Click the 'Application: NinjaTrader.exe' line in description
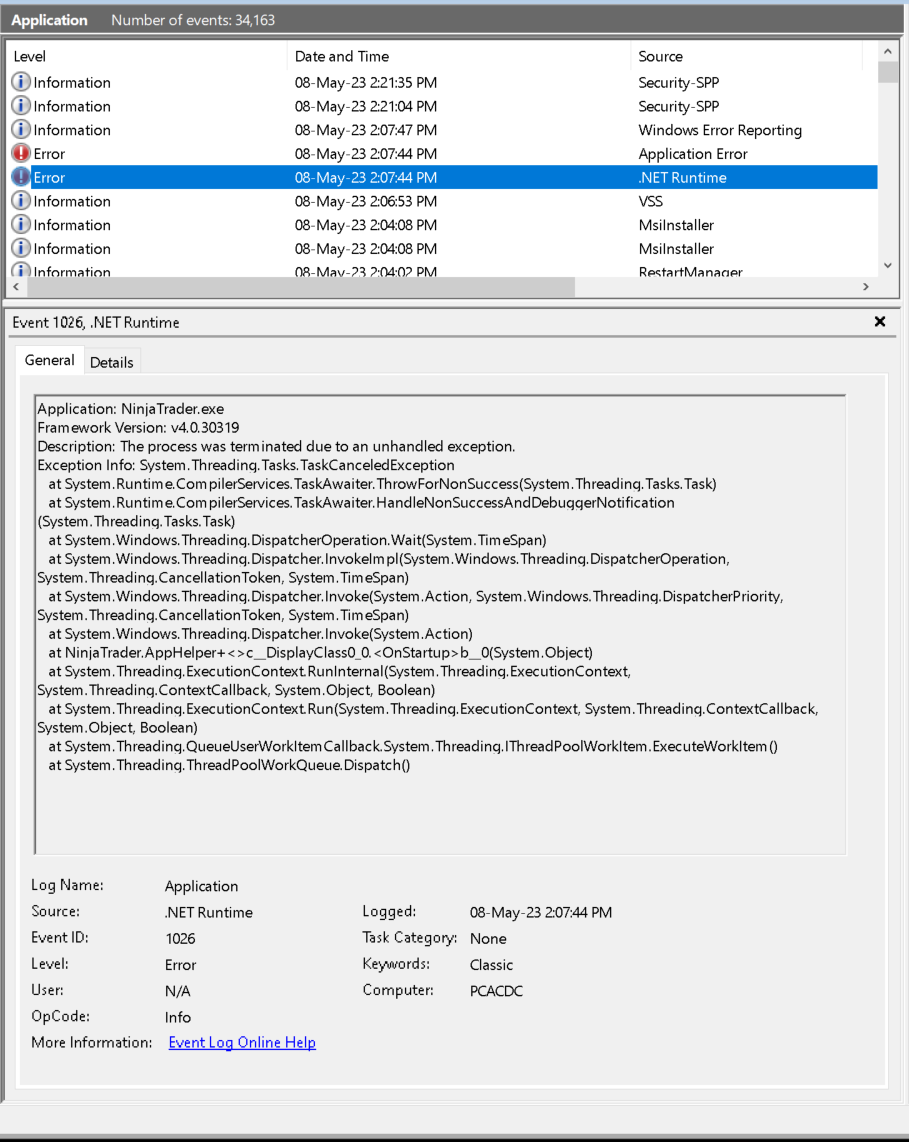Viewport: 909px width, 1142px height. pyautogui.click(x=131, y=409)
